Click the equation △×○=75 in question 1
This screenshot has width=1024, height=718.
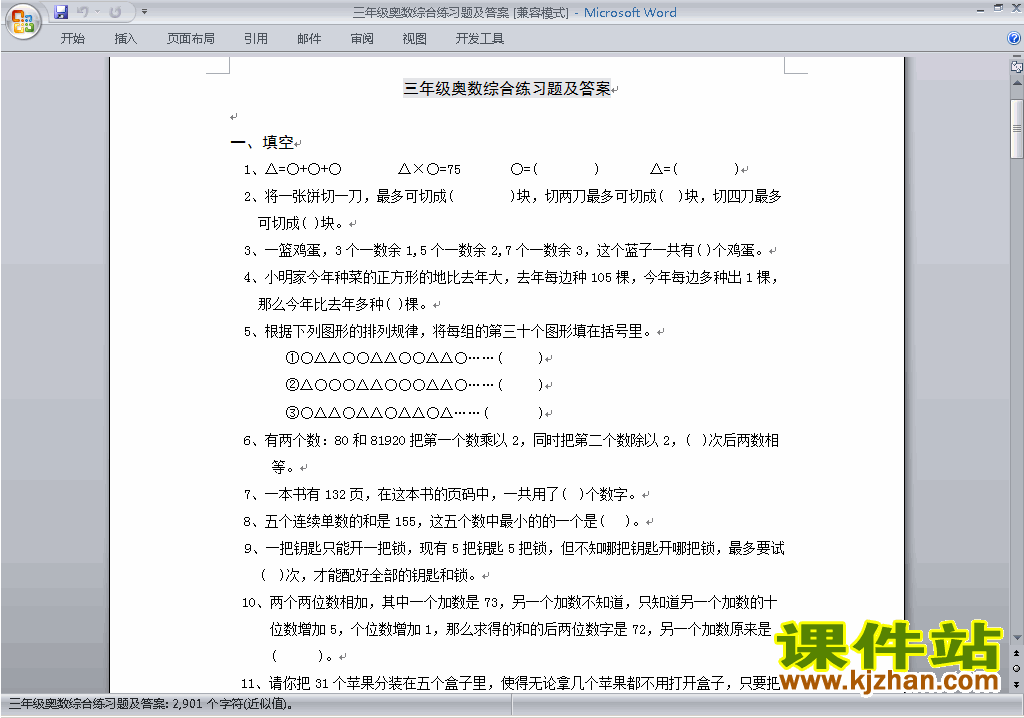click(429, 169)
